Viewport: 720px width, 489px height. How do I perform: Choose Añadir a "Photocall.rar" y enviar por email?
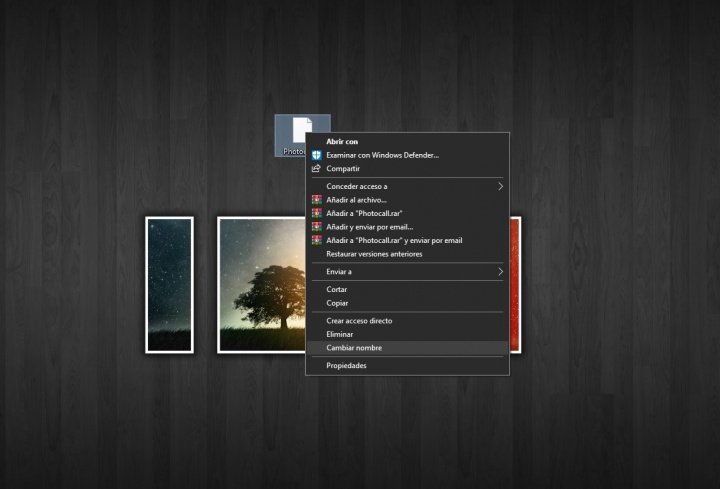pos(407,240)
